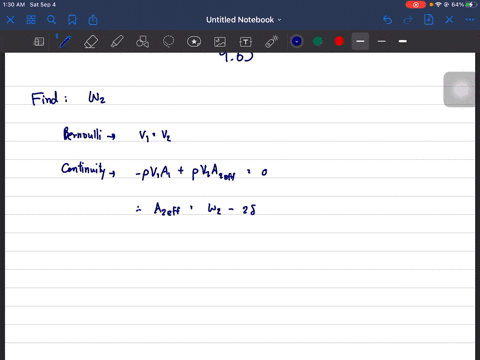The image size is (480, 360).
Task: Toggle the read-only mode icon
Action: click(39, 42)
